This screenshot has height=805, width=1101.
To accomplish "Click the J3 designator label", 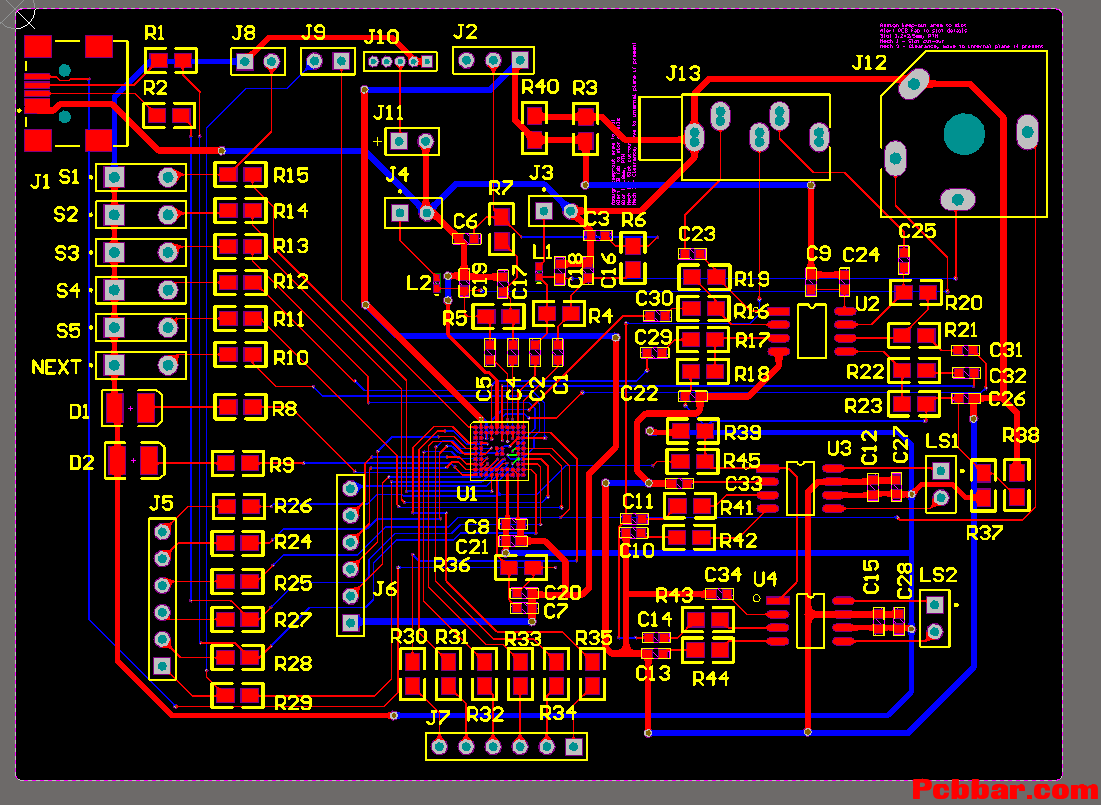I will (x=541, y=173).
